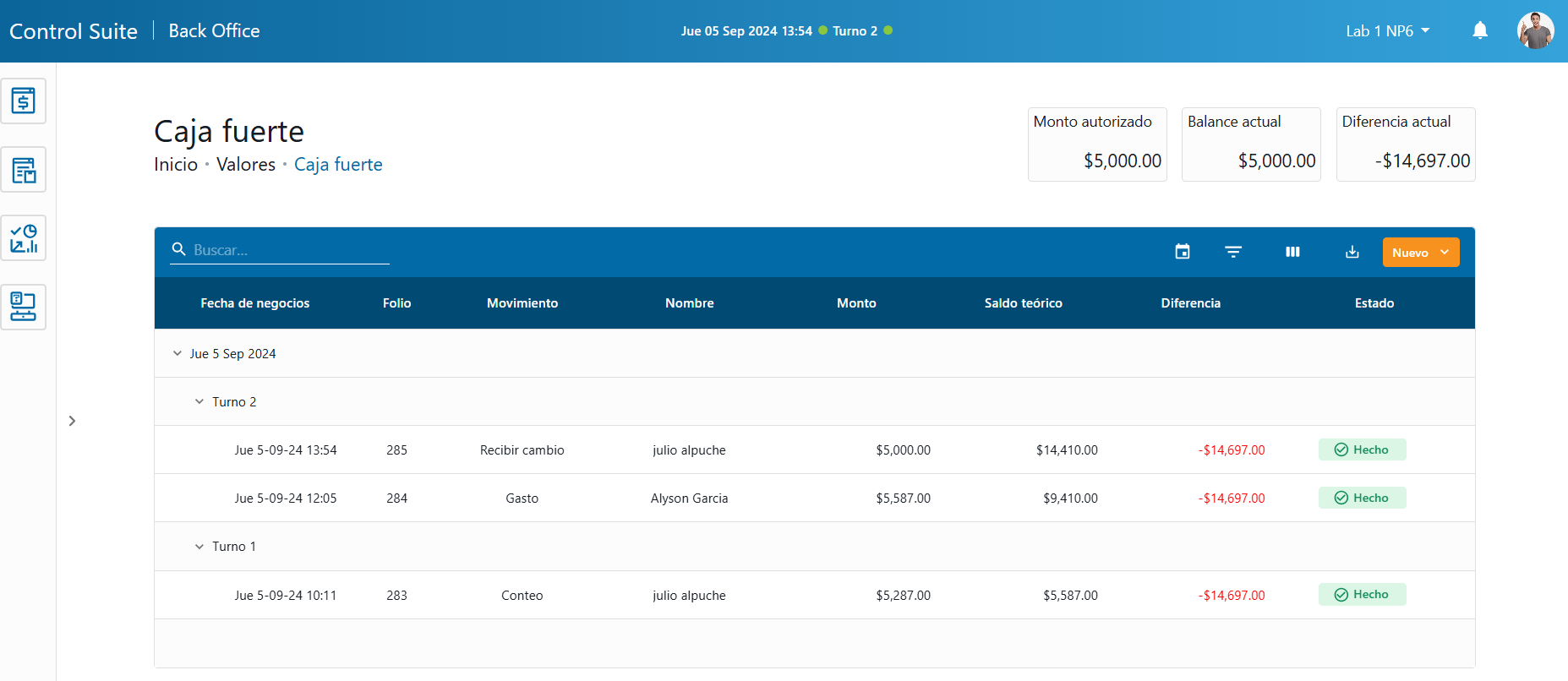Open the calendar date filter
Screen dimensions: 1568x681
(x=1183, y=252)
